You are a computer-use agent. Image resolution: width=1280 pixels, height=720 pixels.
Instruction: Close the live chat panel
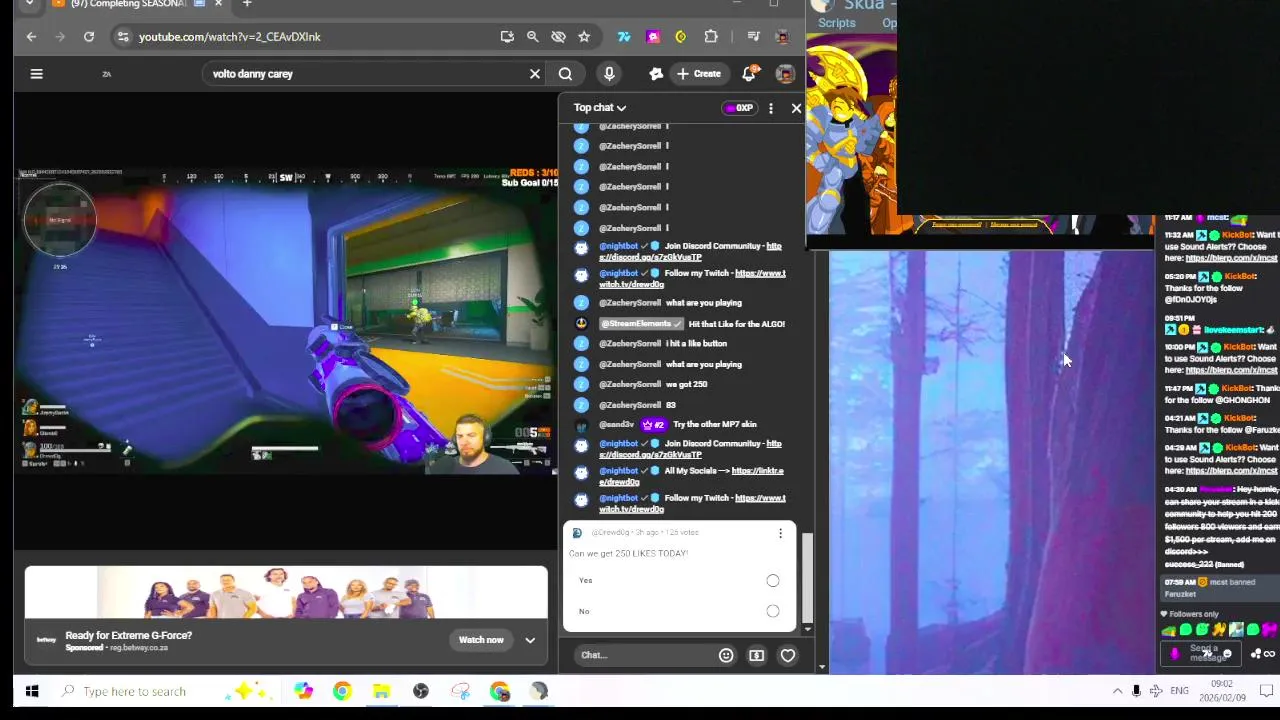pyautogui.click(x=796, y=108)
